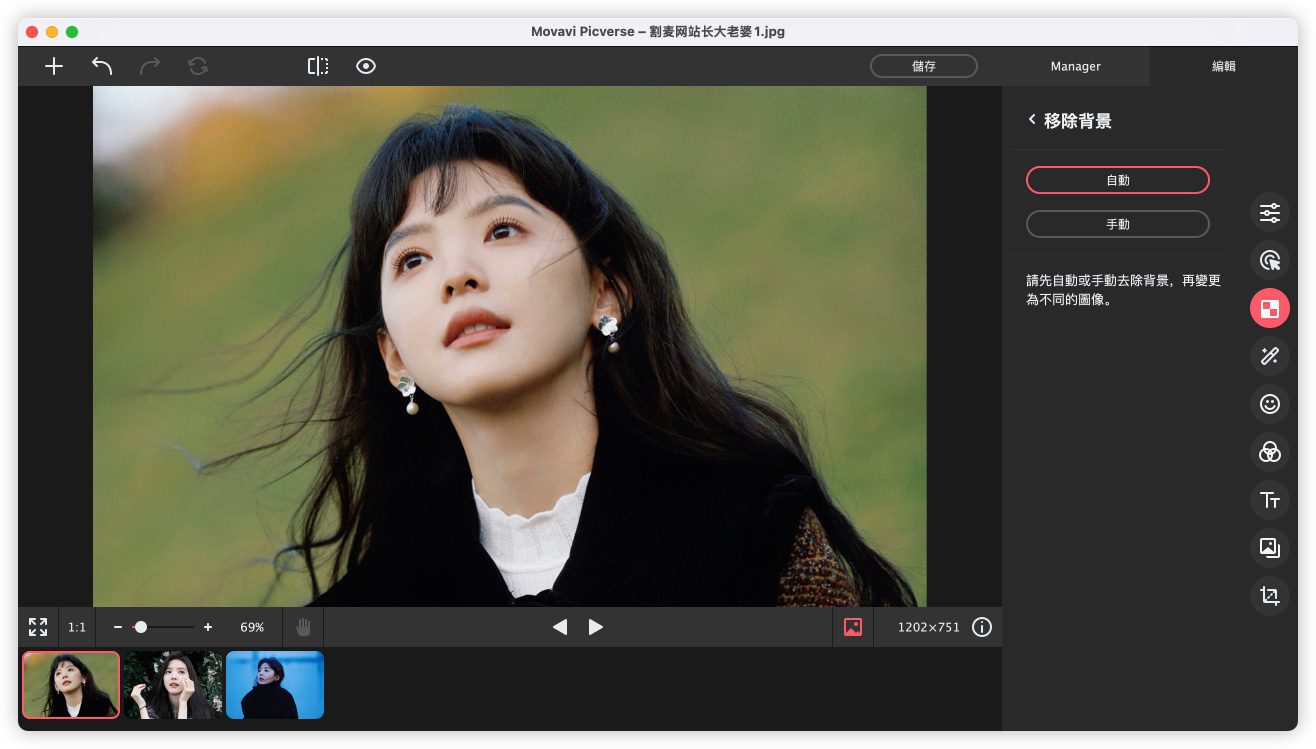This screenshot has width=1316, height=749.
Task: Click the plus icon to add an image
Action: click(x=54, y=66)
